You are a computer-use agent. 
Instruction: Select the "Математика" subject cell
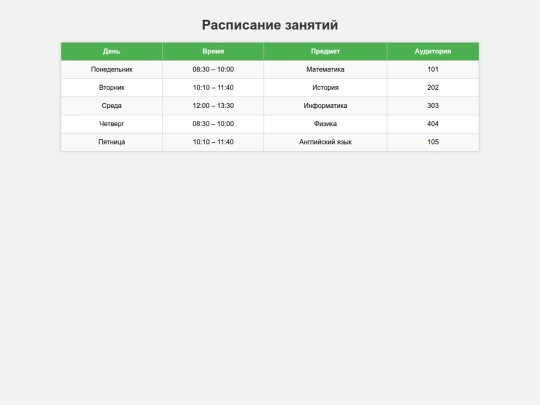[x=325, y=70]
